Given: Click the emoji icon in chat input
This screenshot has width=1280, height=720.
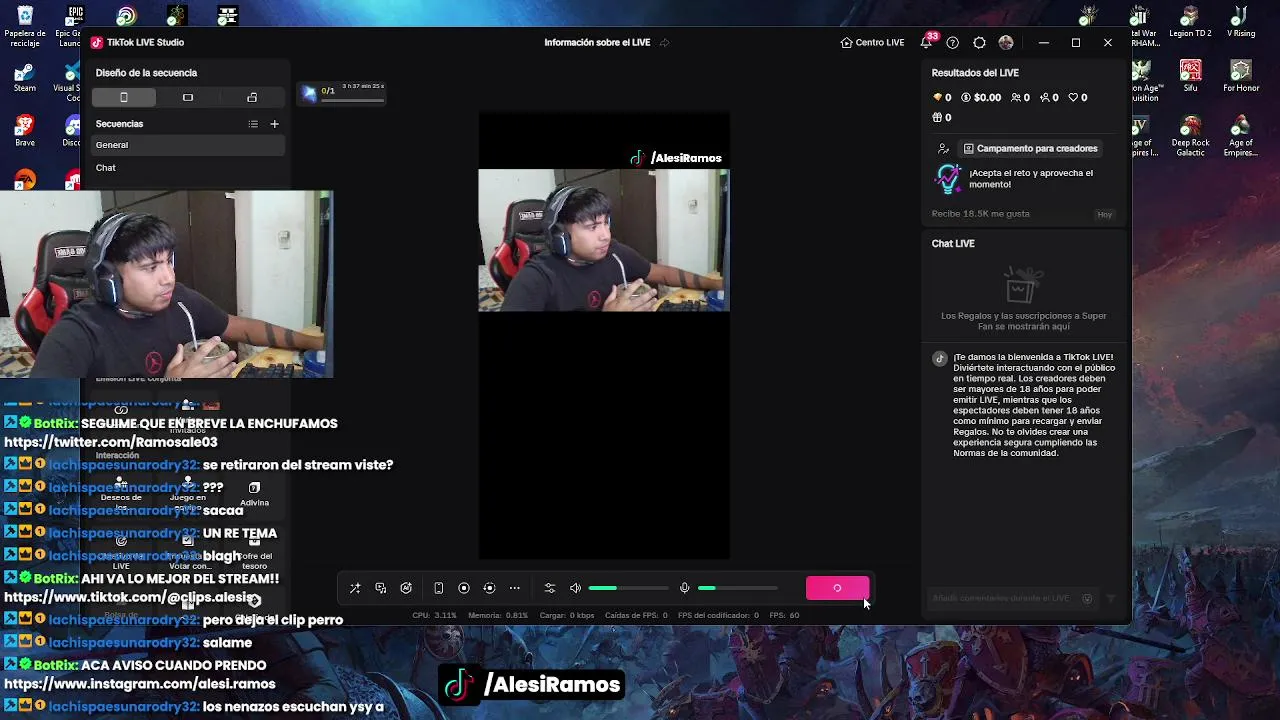Looking at the screenshot, I should [1087, 598].
